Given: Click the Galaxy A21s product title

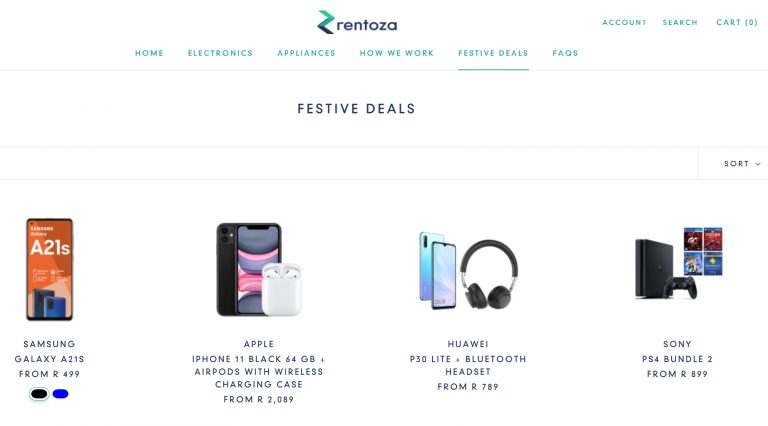Looking at the screenshot, I should click(50, 359).
